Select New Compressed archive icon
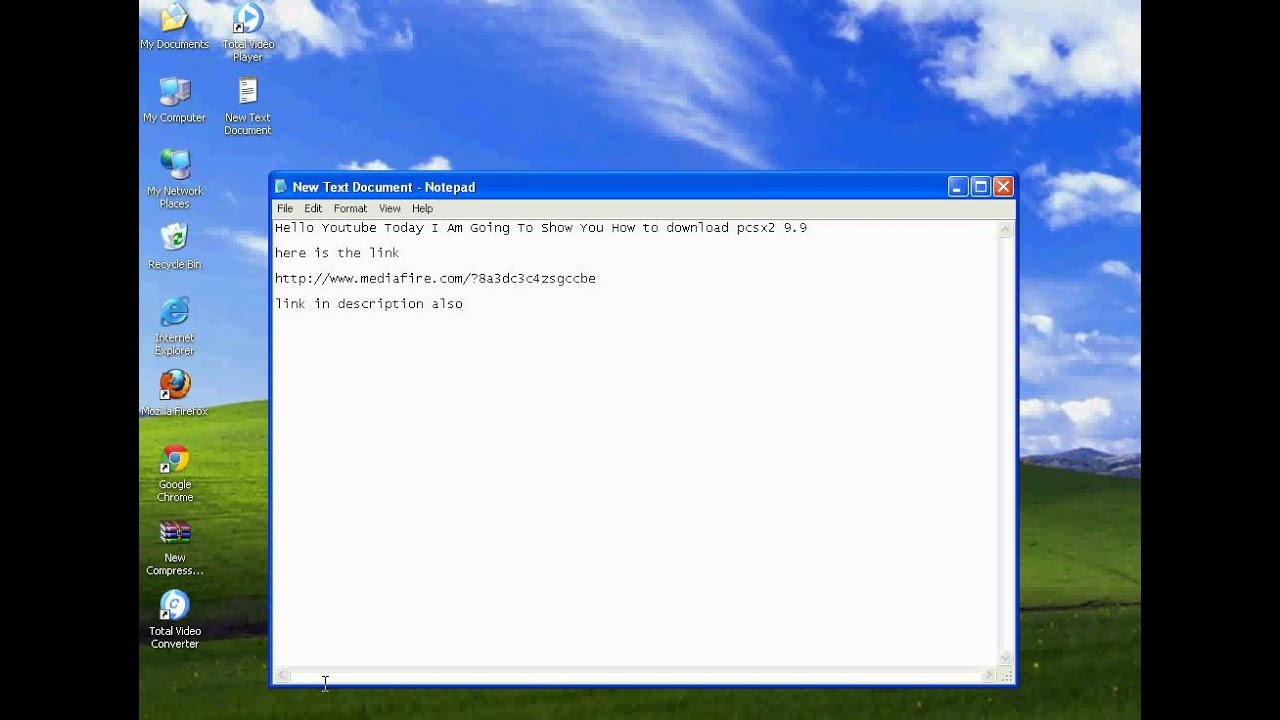1280x720 pixels. pos(175,547)
